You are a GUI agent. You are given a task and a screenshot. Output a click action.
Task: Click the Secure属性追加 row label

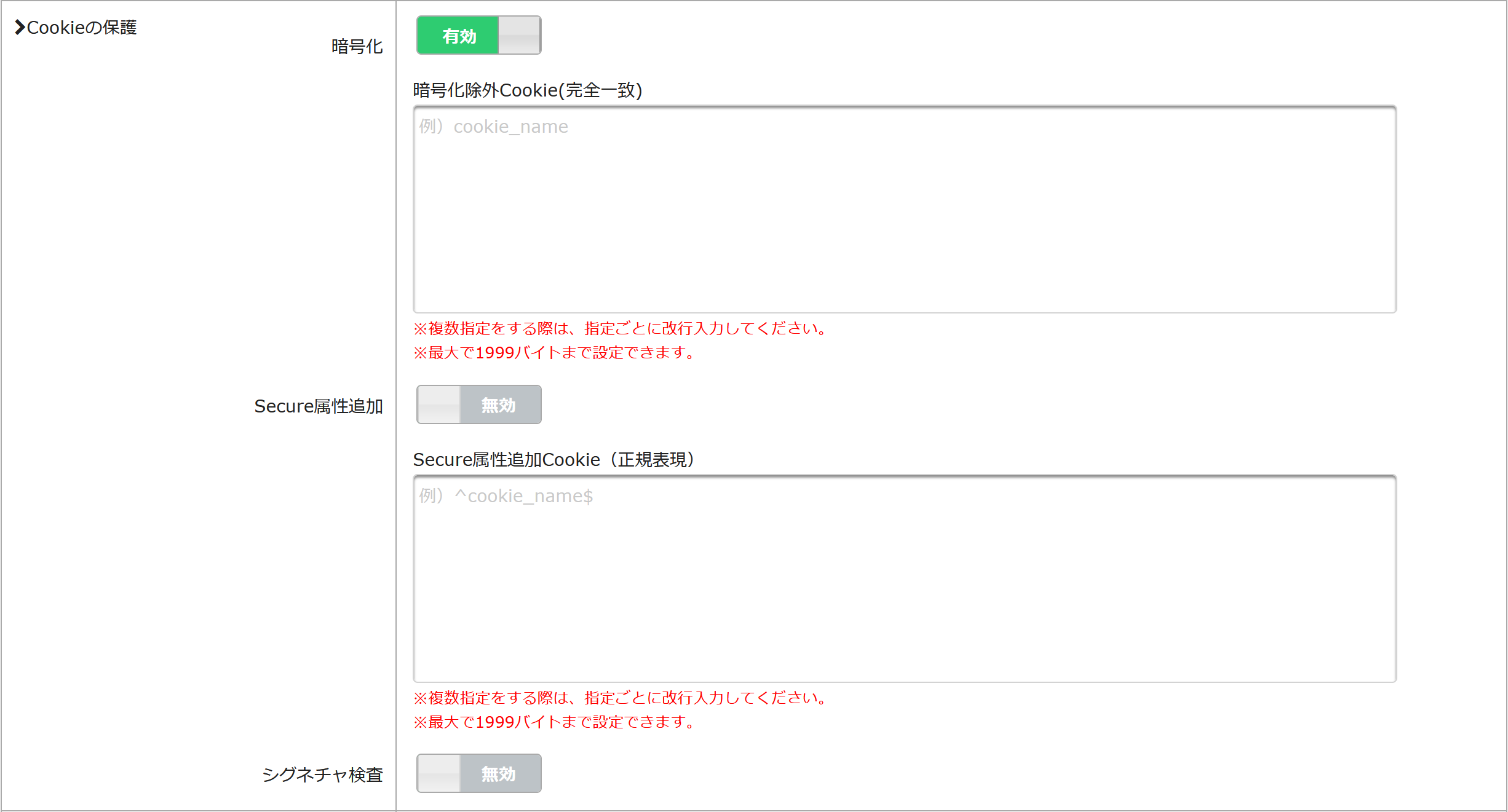click(319, 406)
